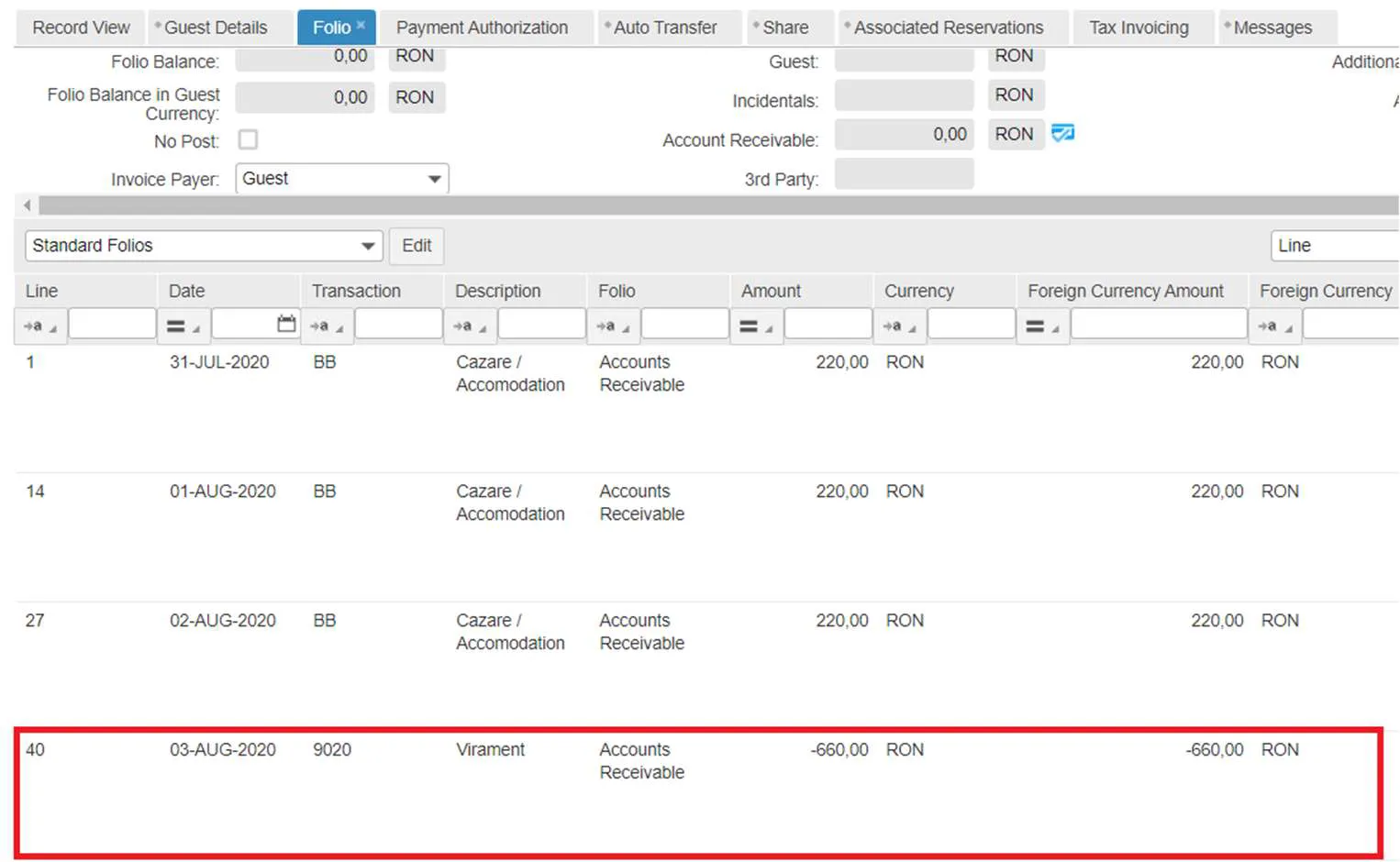Click the Currency column filter operator icon

(898, 326)
